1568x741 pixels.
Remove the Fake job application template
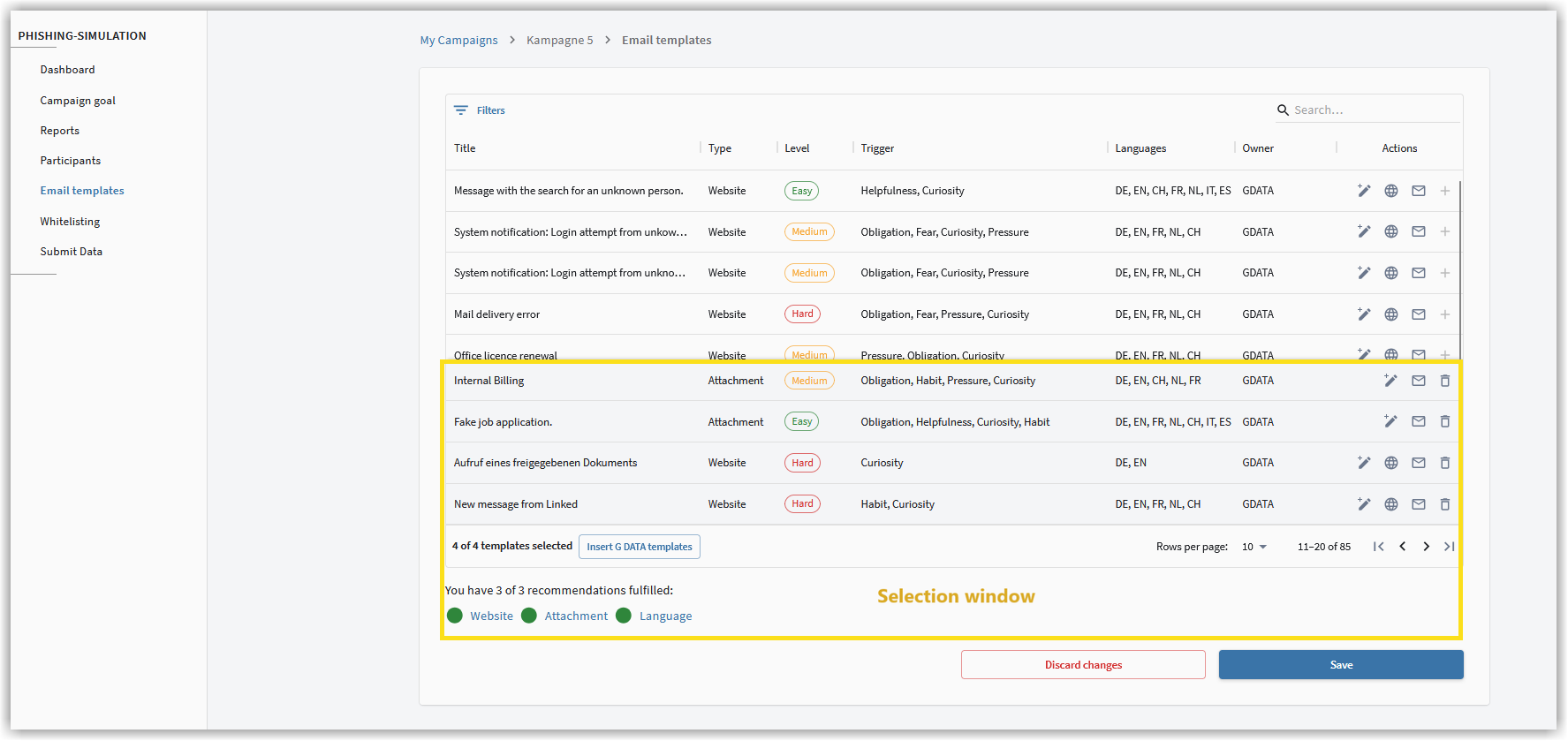click(x=1445, y=421)
